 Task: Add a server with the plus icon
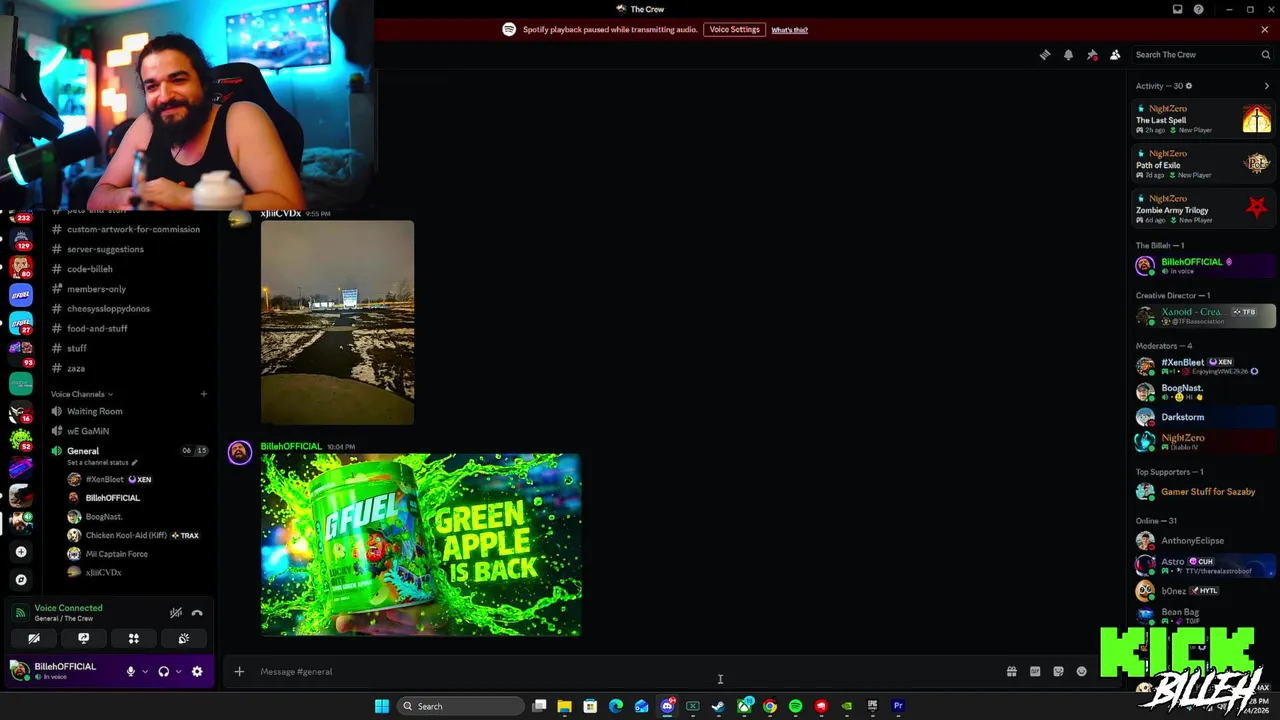pyautogui.click(x=21, y=552)
